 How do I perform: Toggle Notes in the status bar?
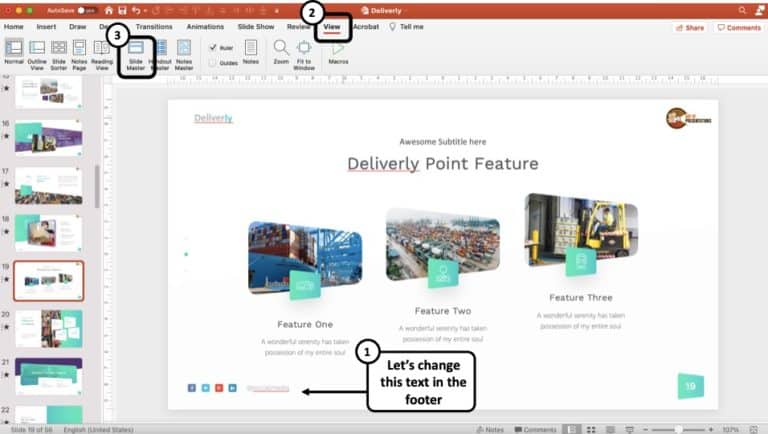click(x=490, y=430)
